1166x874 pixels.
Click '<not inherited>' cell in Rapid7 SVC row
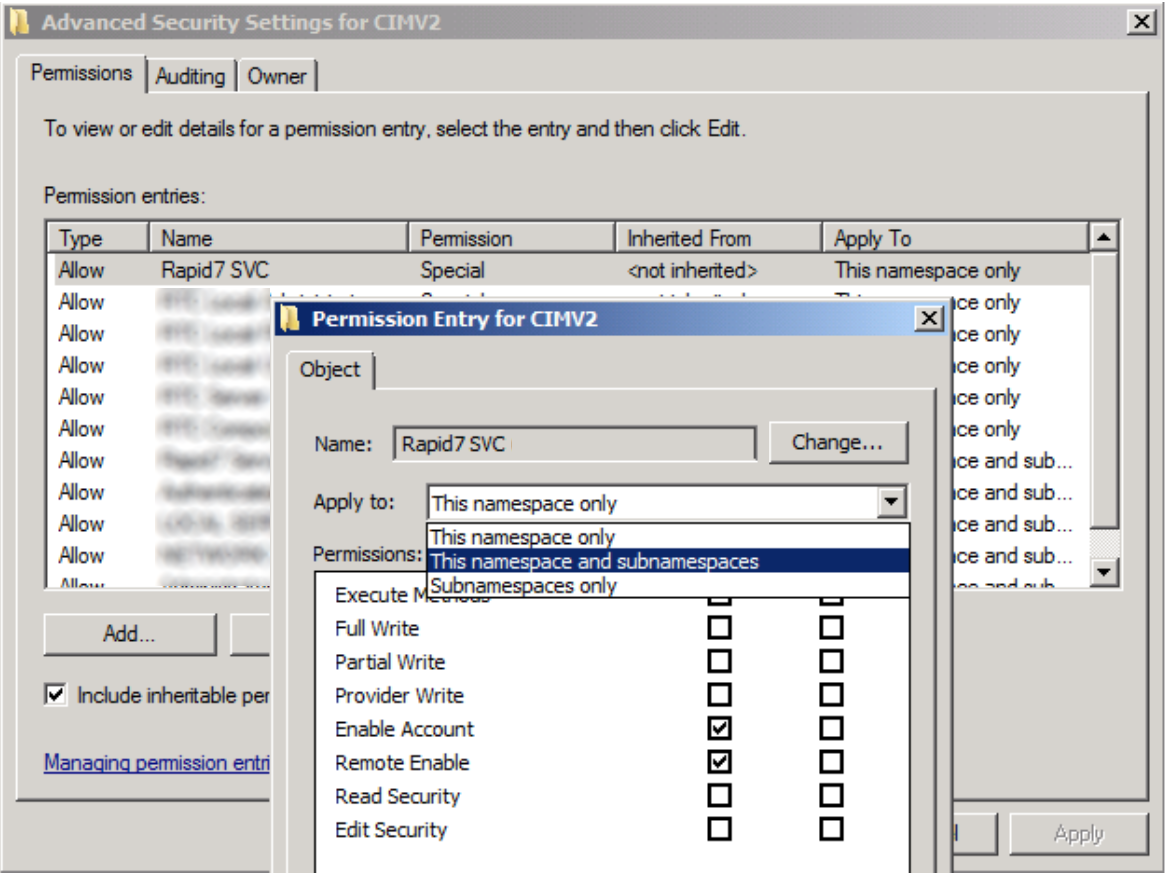pyautogui.click(x=692, y=270)
